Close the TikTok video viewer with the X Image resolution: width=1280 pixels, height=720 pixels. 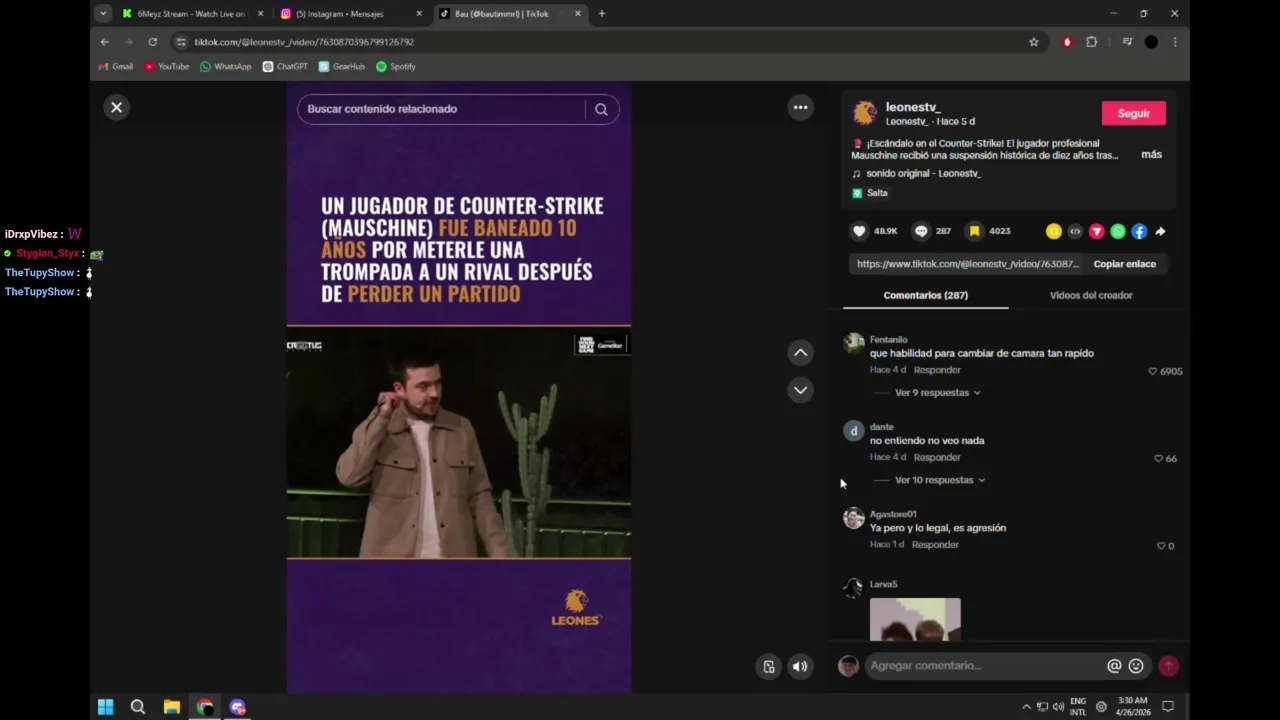(117, 107)
